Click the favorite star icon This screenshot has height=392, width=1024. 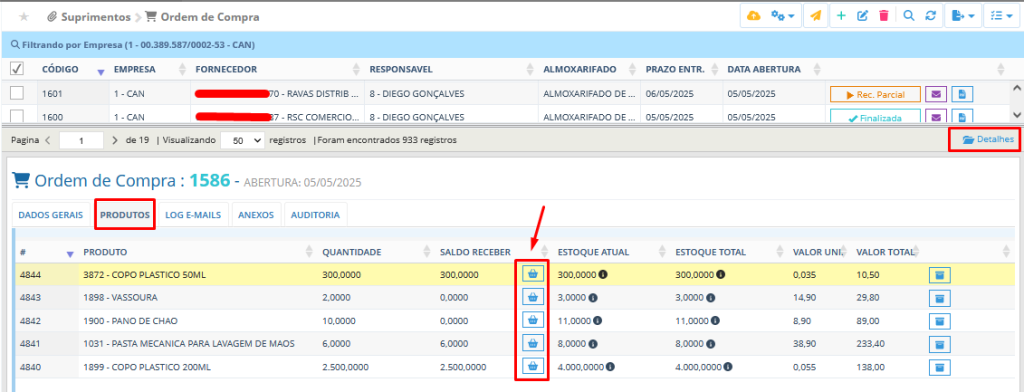(x=24, y=17)
